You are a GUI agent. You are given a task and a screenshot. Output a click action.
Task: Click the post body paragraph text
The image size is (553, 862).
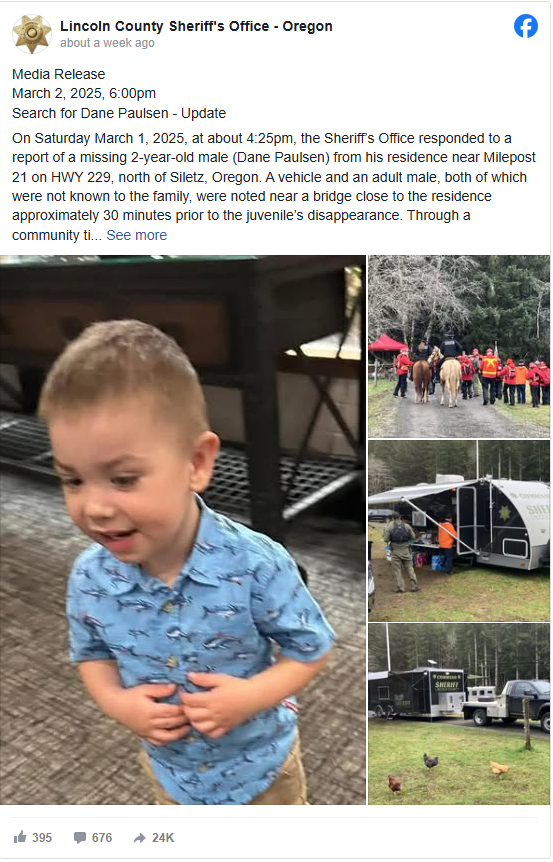point(274,187)
